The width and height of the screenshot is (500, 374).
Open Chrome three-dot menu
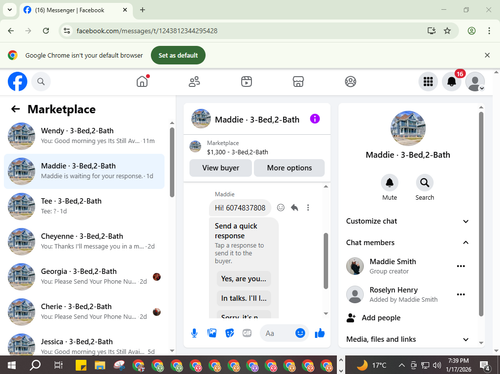click(x=489, y=31)
